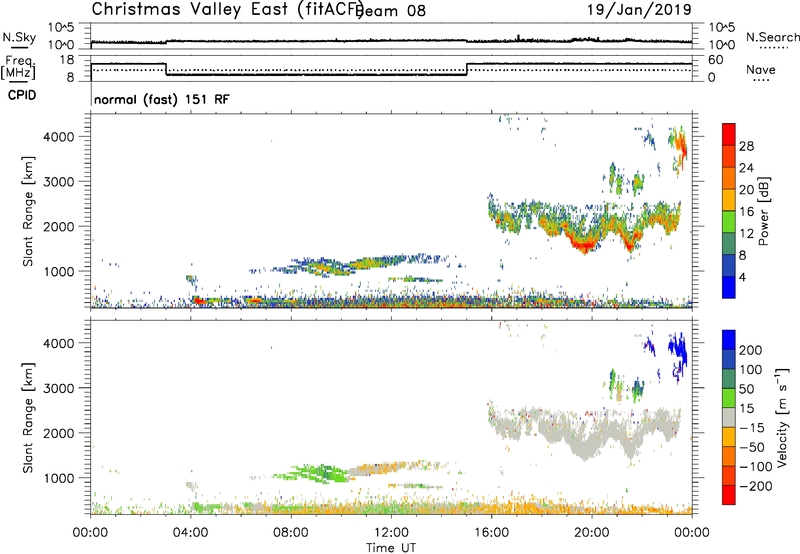Click the 'Freq. [MHz]' axis label
Image resolution: width=800 pixels, height=554 pixels.
pyautogui.click(x=19, y=67)
